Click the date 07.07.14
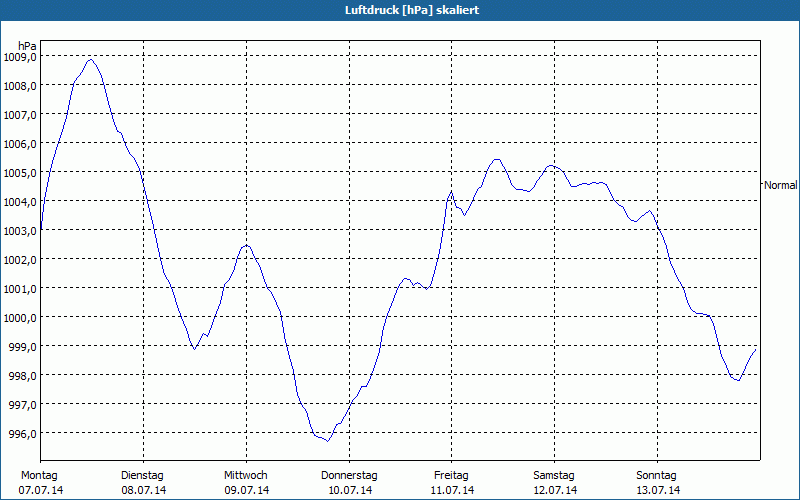Image resolution: width=800 pixels, height=500 pixels. click(41, 491)
